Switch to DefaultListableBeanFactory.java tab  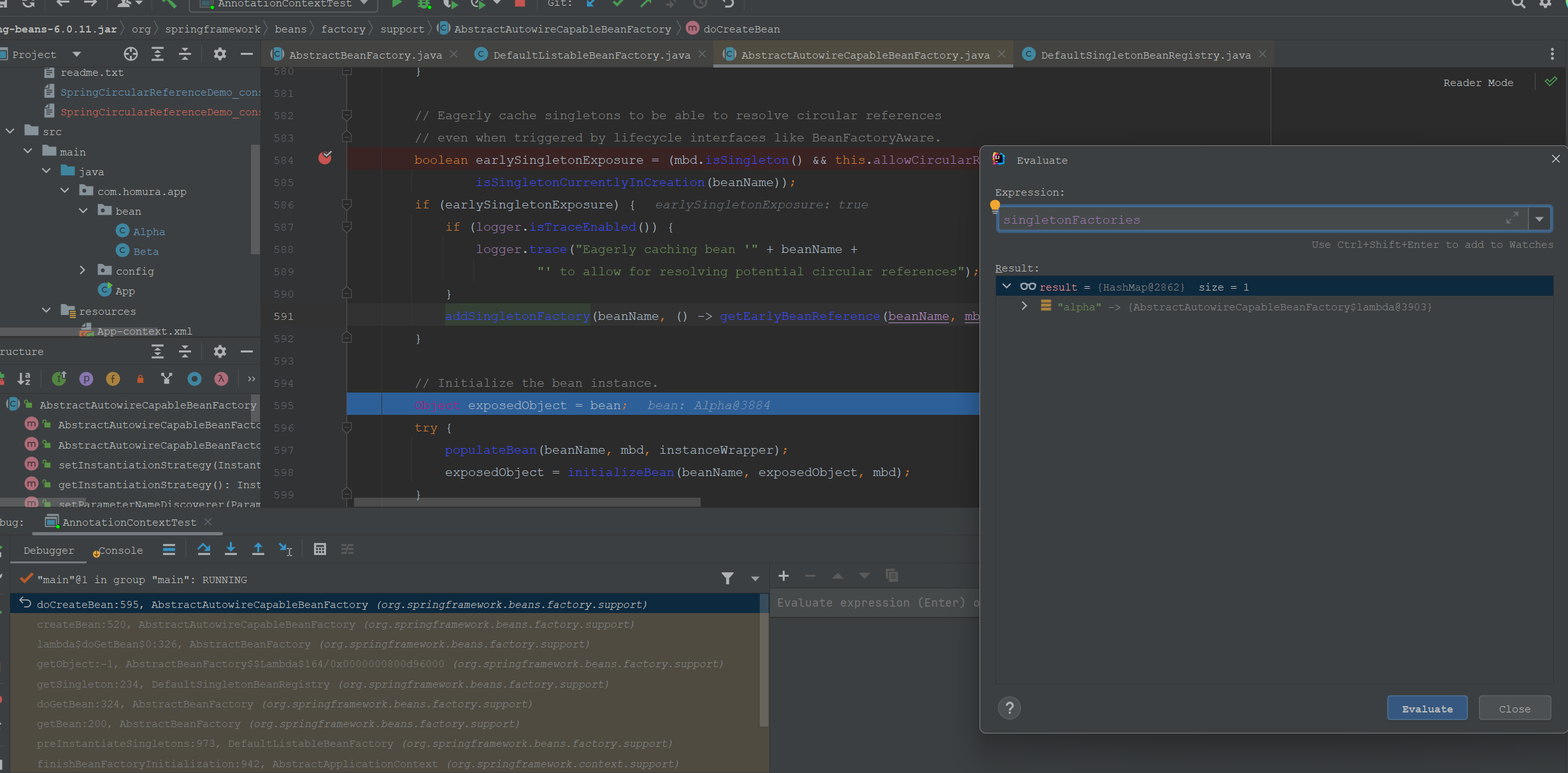tap(591, 55)
